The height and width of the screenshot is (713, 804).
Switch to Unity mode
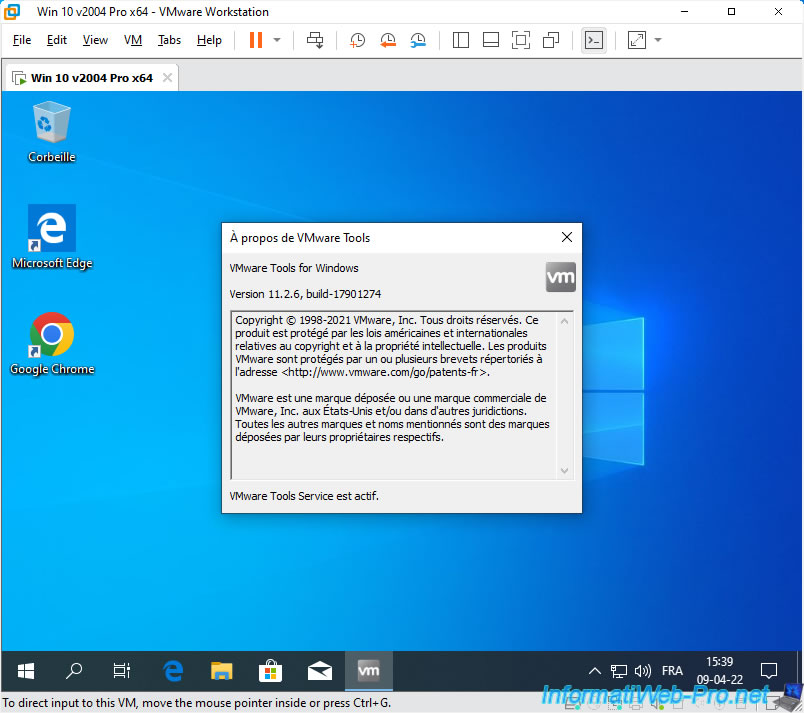click(551, 40)
